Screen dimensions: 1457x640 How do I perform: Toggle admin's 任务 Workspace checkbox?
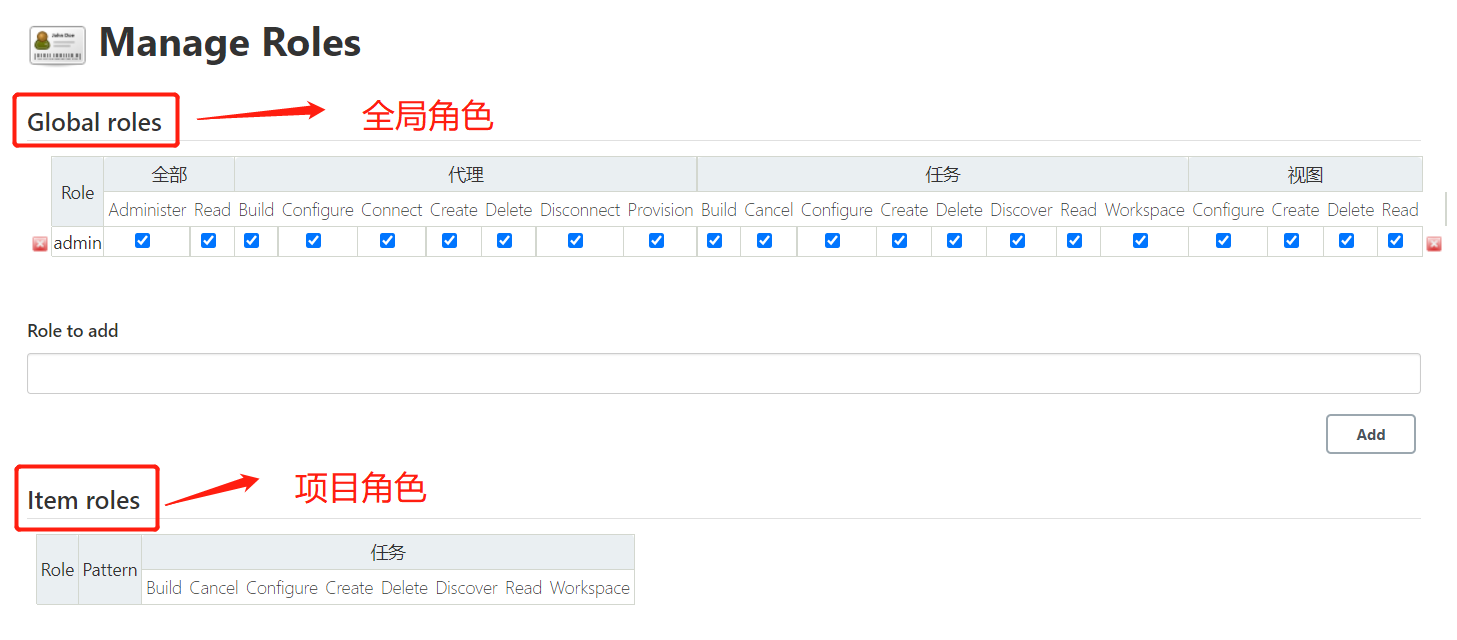[x=1140, y=240]
